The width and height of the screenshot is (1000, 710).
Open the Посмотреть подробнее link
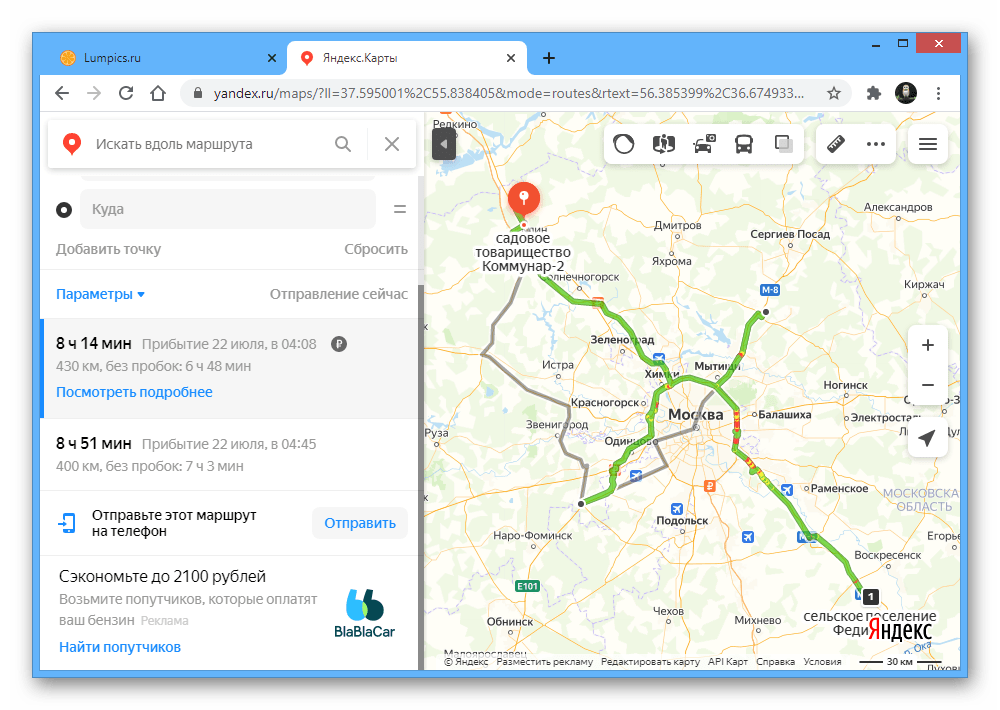pyautogui.click(x=134, y=392)
